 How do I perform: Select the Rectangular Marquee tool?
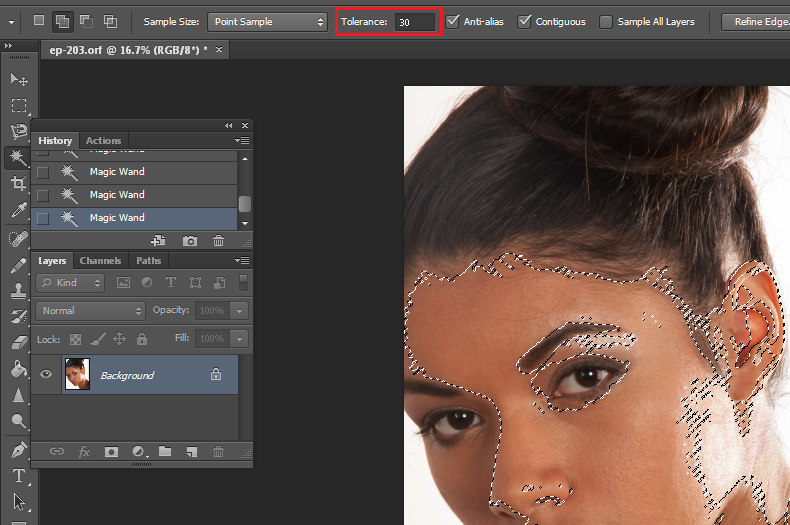(19, 105)
